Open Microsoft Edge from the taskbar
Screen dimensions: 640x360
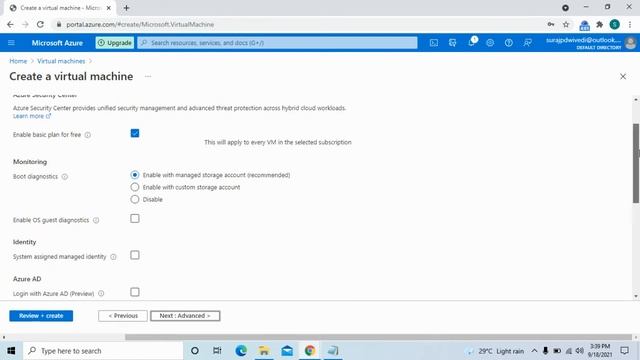coord(241,351)
